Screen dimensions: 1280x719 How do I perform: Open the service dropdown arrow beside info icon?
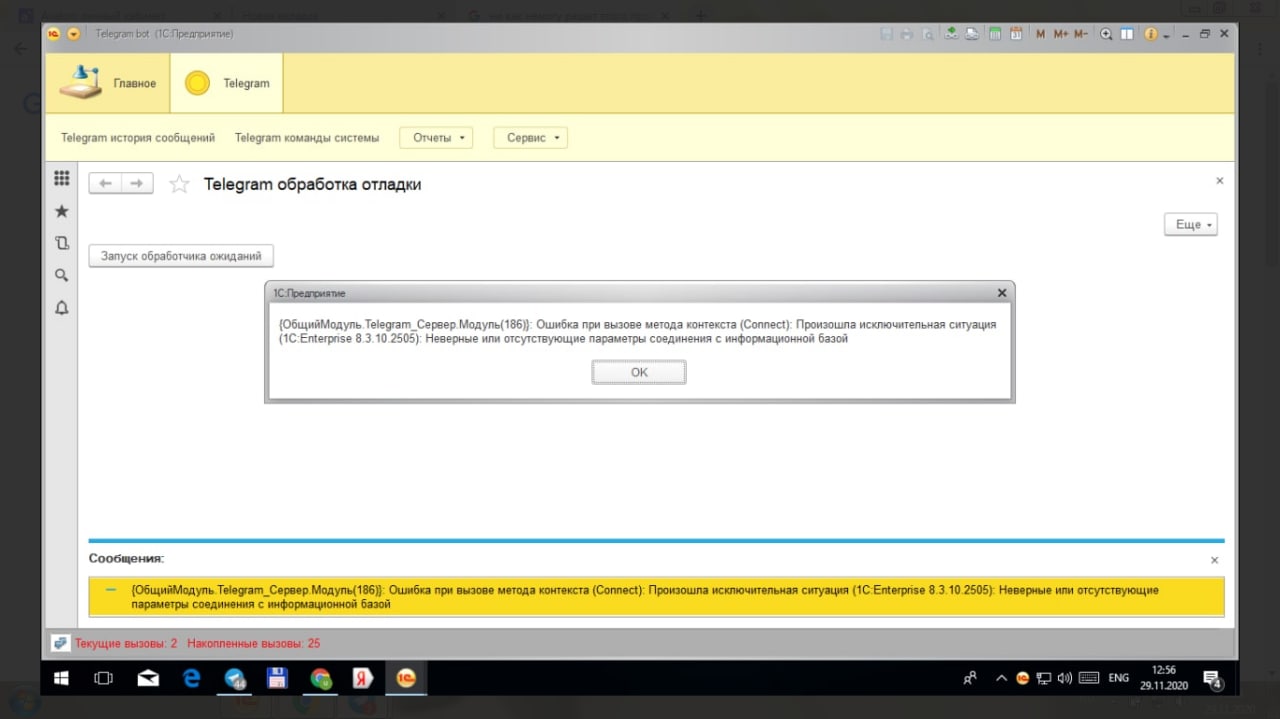tap(1166, 35)
